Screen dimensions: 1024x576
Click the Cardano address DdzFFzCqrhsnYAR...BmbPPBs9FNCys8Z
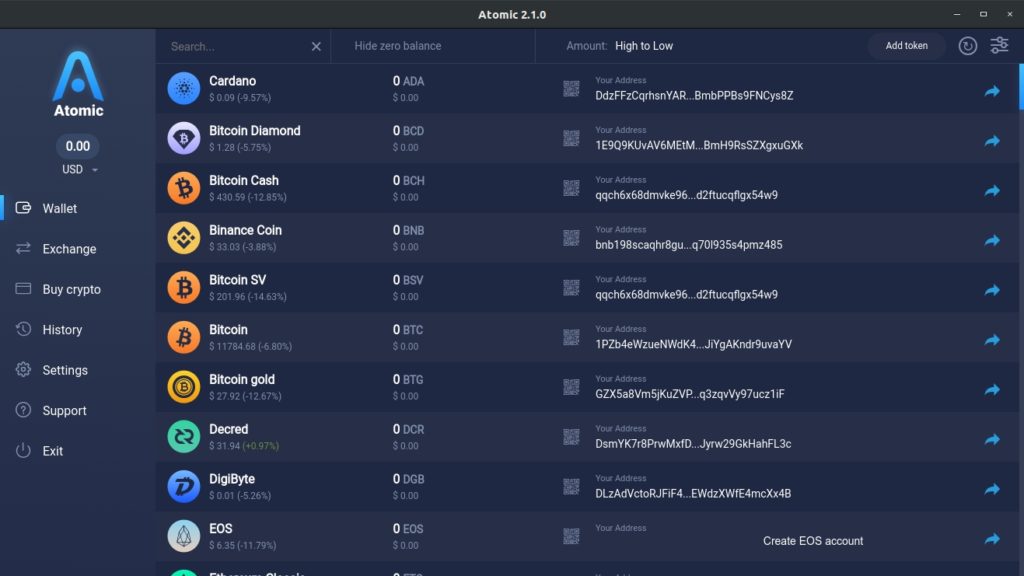click(x=694, y=95)
